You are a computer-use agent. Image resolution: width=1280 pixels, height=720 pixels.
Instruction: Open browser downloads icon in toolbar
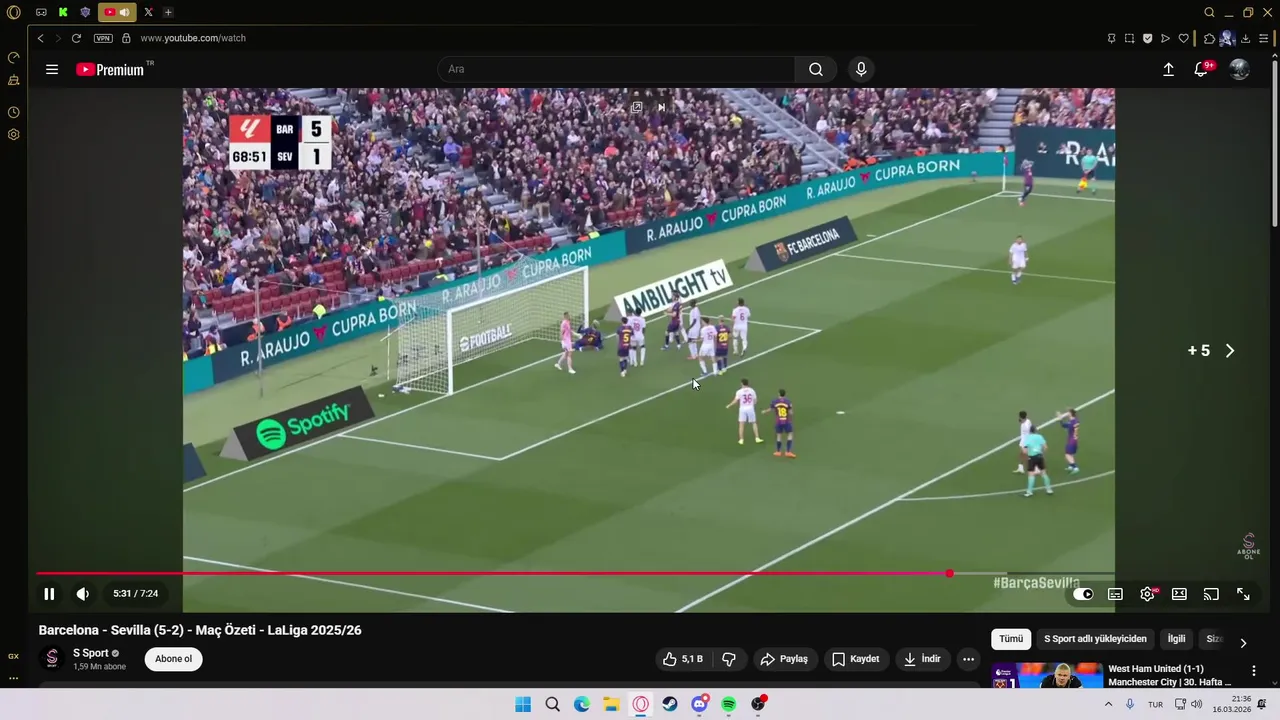(x=1245, y=38)
